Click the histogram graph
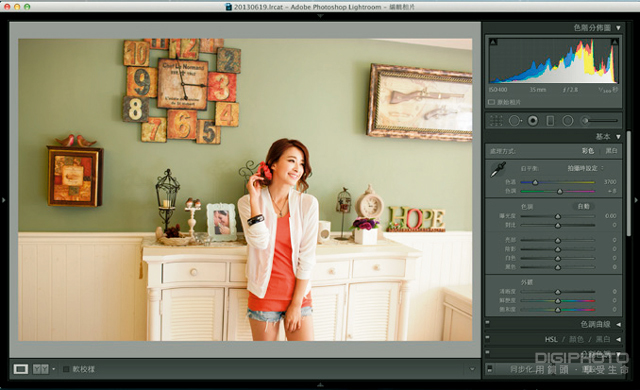 pyautogui.click(x=553, y=61)
